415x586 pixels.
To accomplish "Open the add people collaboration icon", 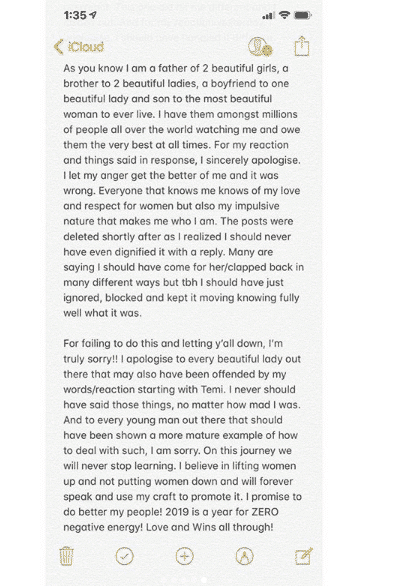I will click(260, 47).
